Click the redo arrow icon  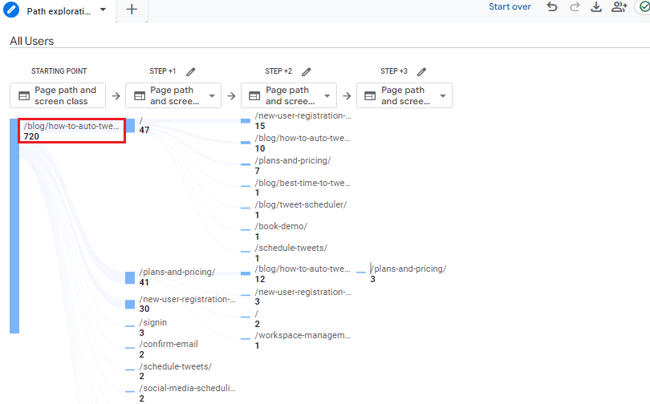click(x=575, y=8)
